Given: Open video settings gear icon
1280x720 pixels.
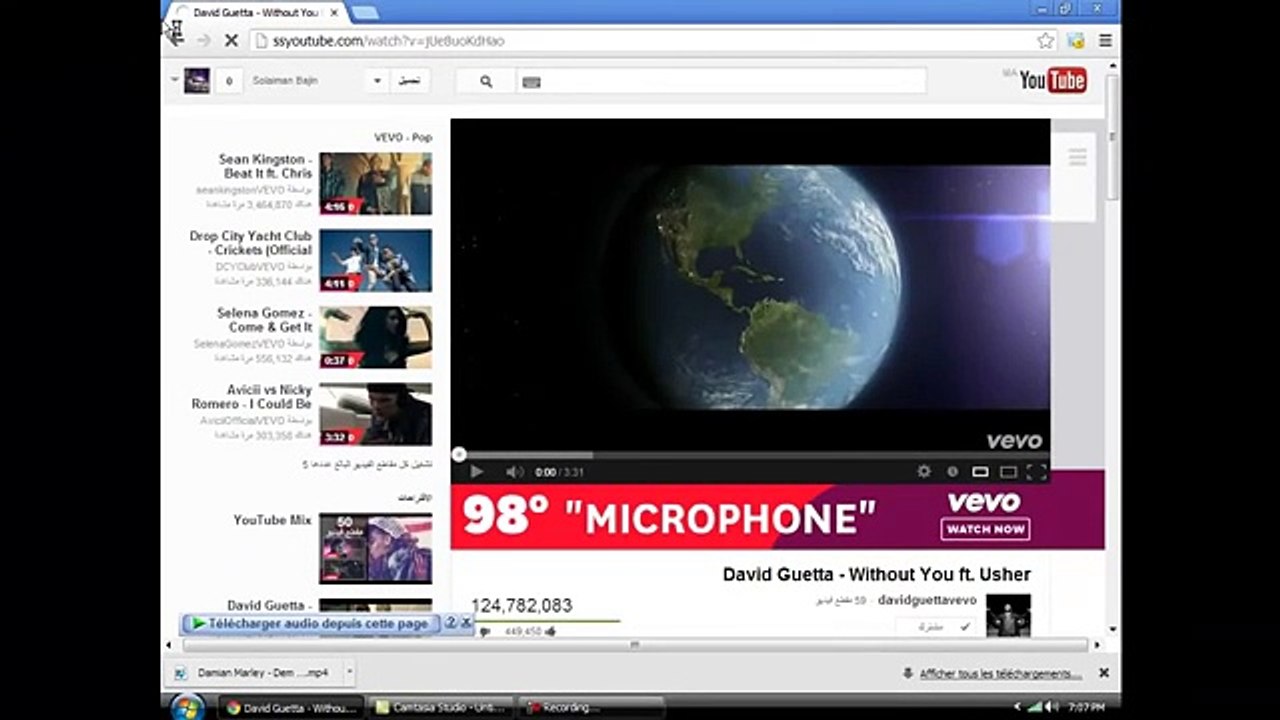Looking at the screenshot, I should (x=924, y=472).
